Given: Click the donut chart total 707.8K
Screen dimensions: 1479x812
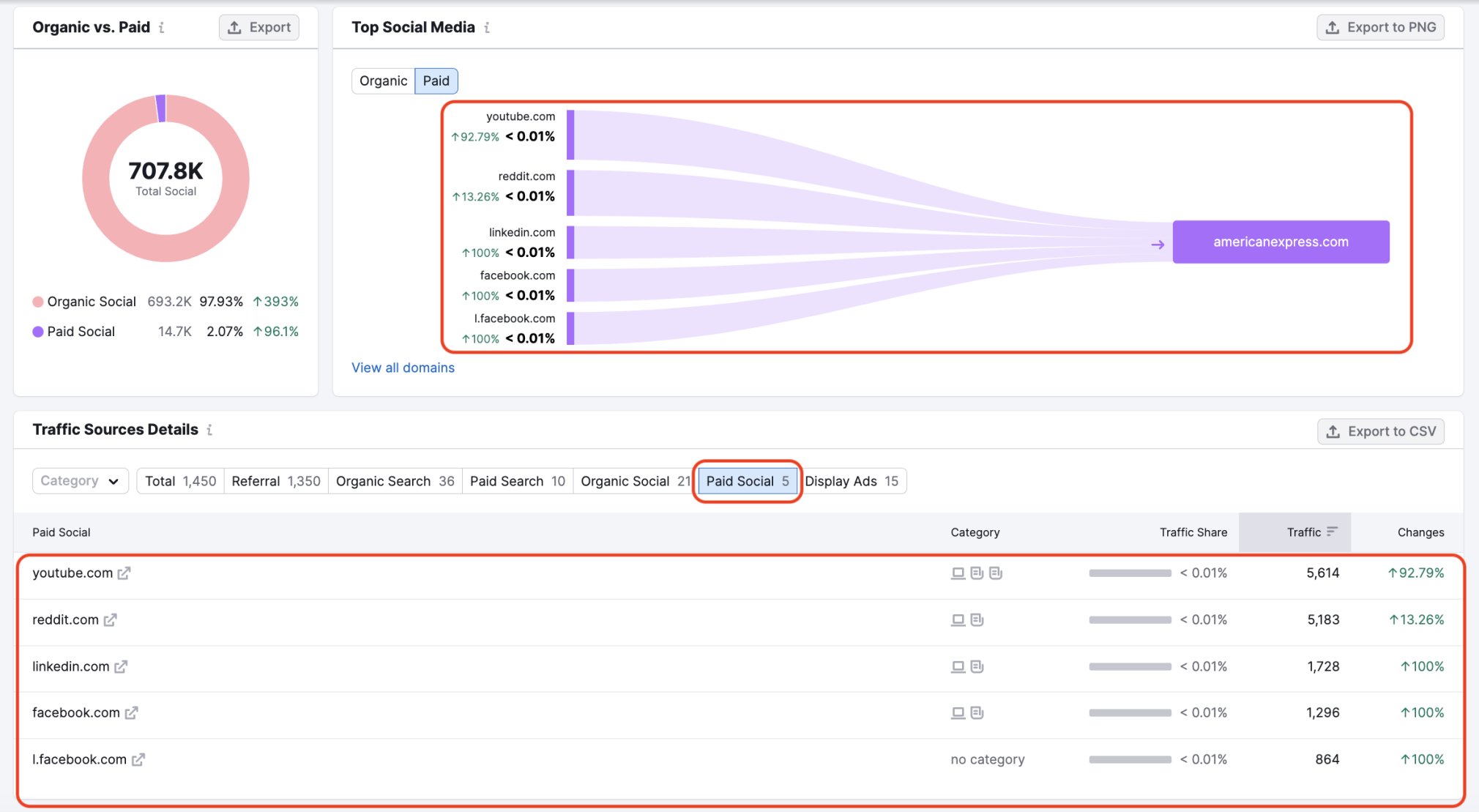Looking at the screenshot, I should click(166, 171).
